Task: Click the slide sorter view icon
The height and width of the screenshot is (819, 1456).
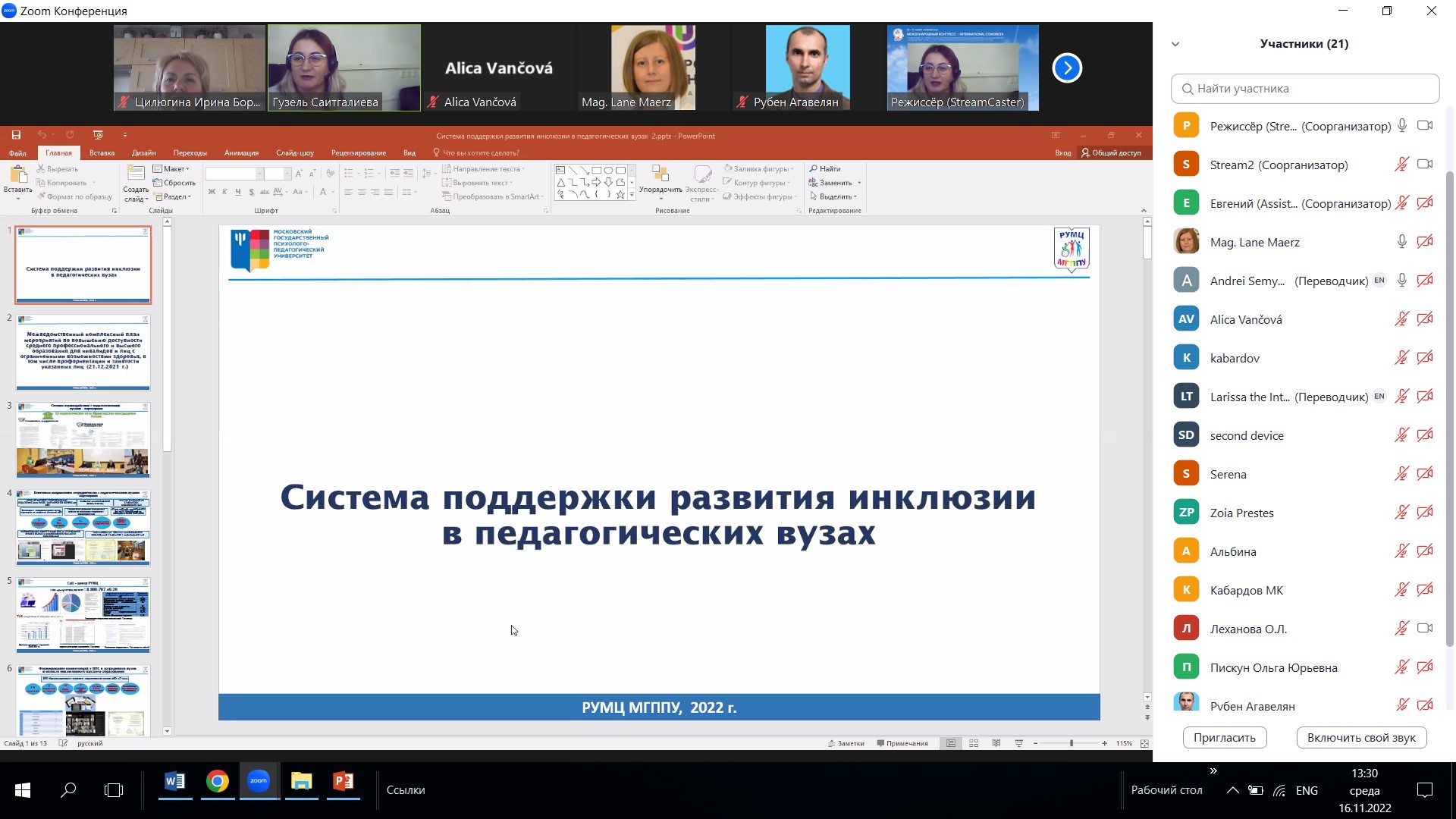Action: coord(974,743)
